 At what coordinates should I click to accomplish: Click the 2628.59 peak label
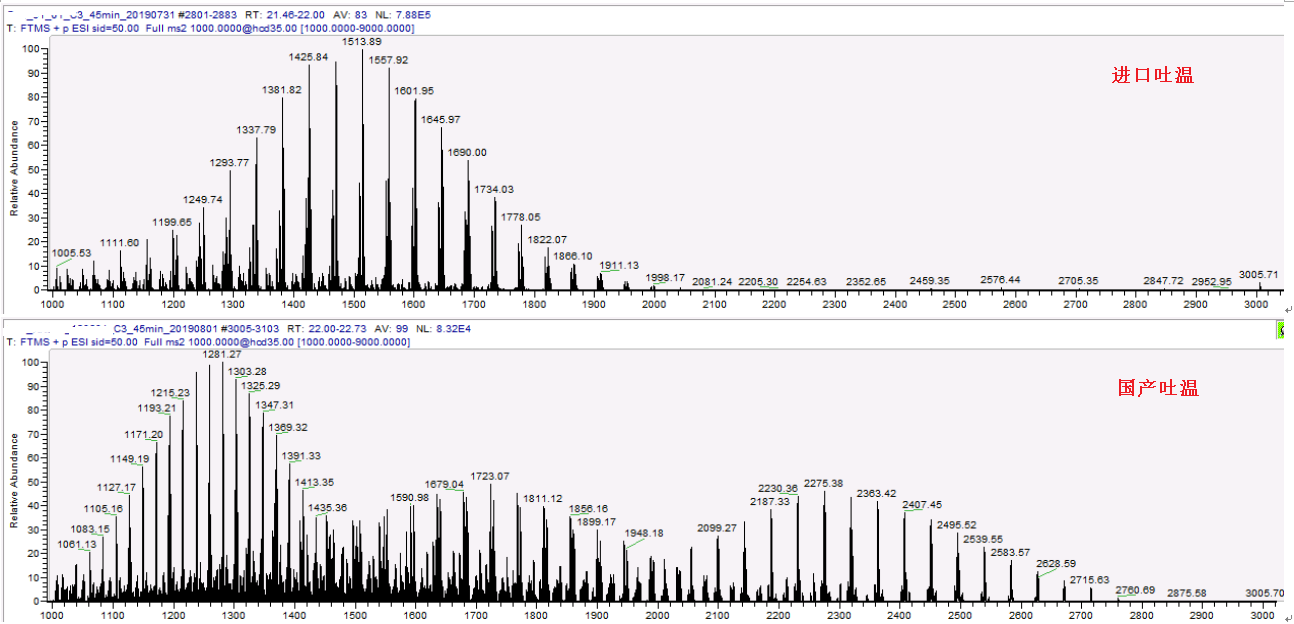pyautogui.click(x=1056, y=564)
